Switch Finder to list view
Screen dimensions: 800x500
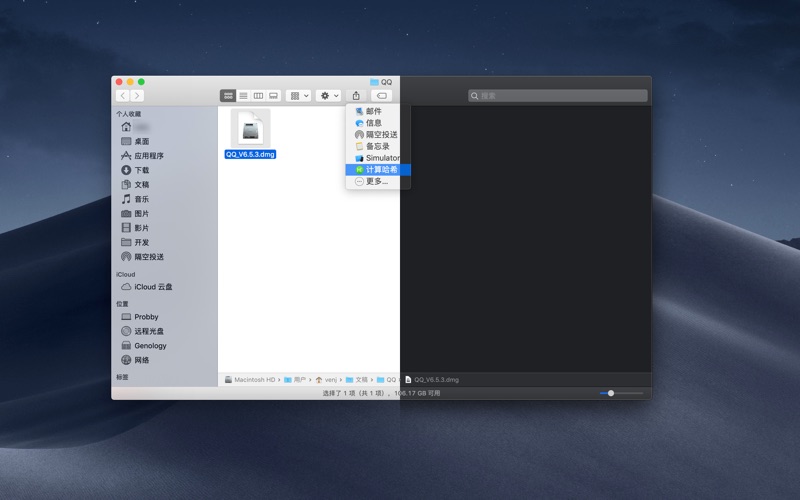pos(243,96)
